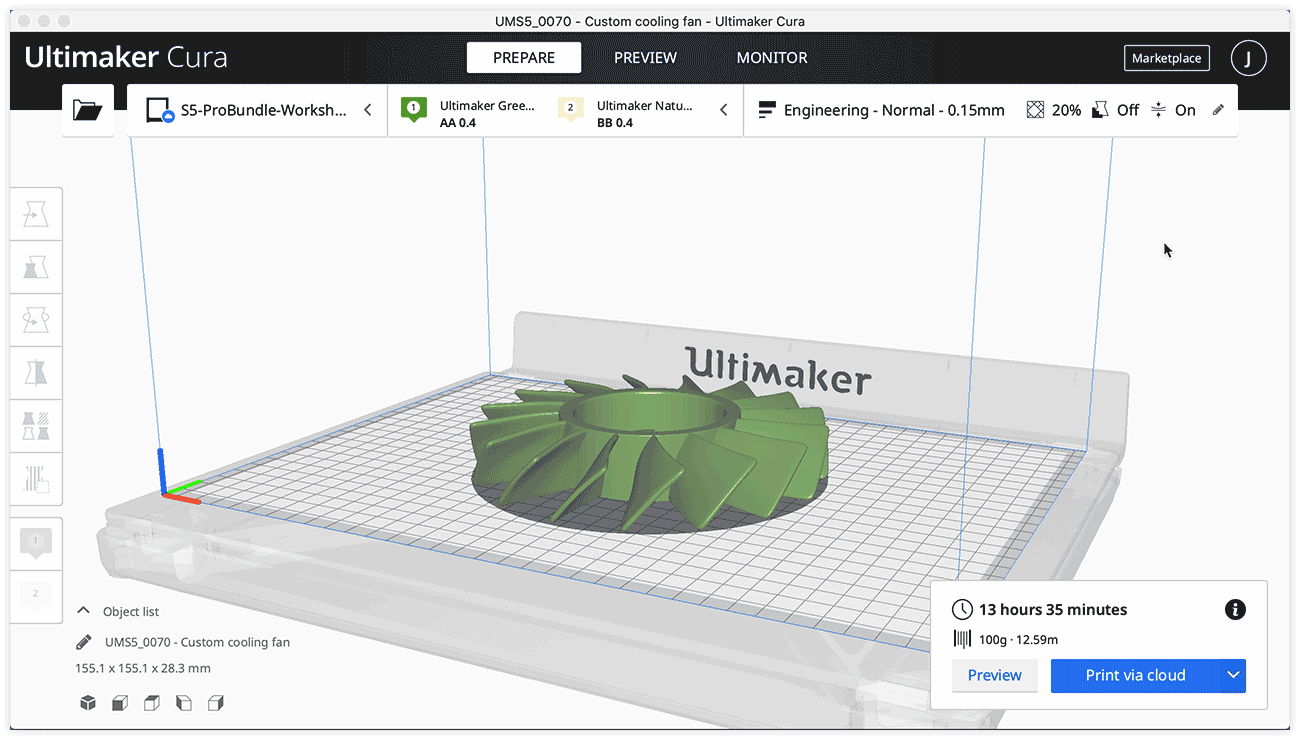Viewport: 1300px width, 740px height.
Task: Open the 3D view orientation icon
Action: click(x=88, y=703)
